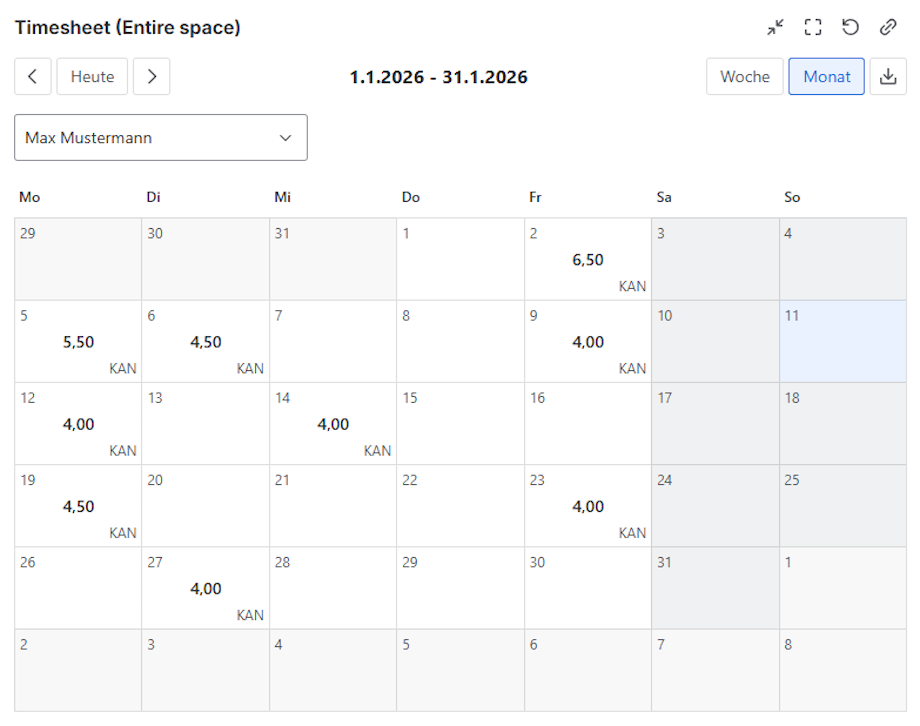Image resolution: width=920 pixels, height=726 pixels.
Task: Click the KAN label on January 6
Action: 250,369
